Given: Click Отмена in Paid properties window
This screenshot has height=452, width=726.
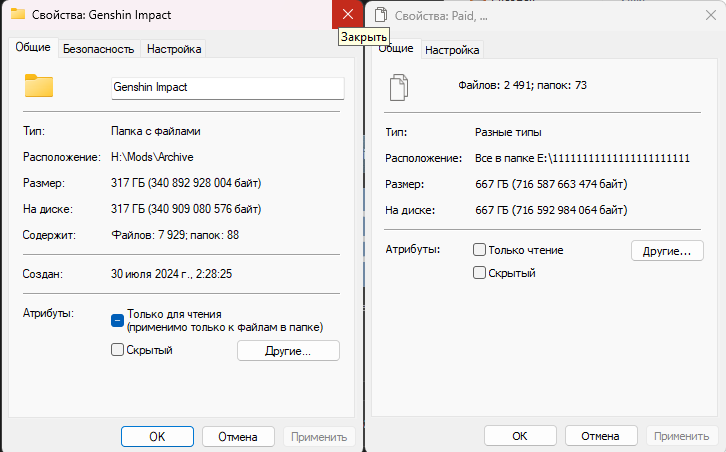Looking at the screenshot, I should click(601, 436).
